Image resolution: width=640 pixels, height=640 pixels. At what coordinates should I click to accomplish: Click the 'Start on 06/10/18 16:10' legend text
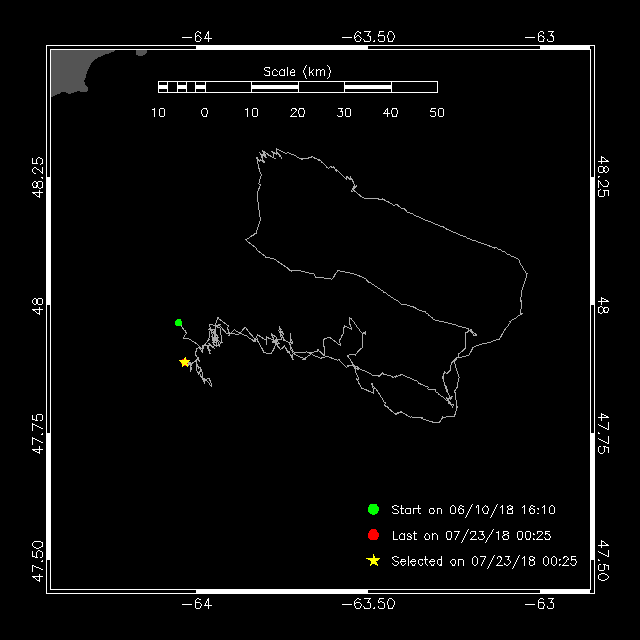point(473,510)
